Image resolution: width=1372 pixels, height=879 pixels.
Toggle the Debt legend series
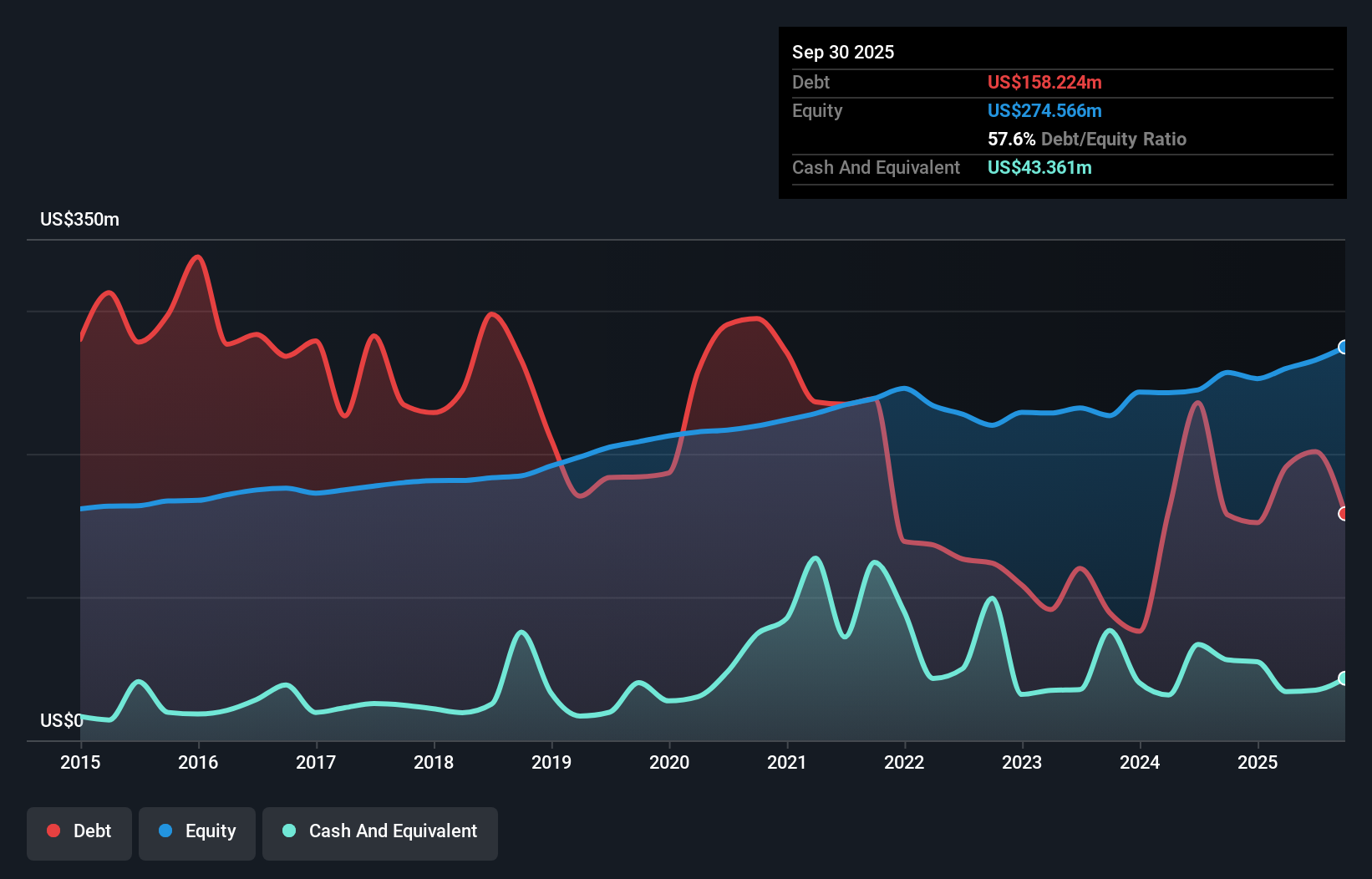79,833
